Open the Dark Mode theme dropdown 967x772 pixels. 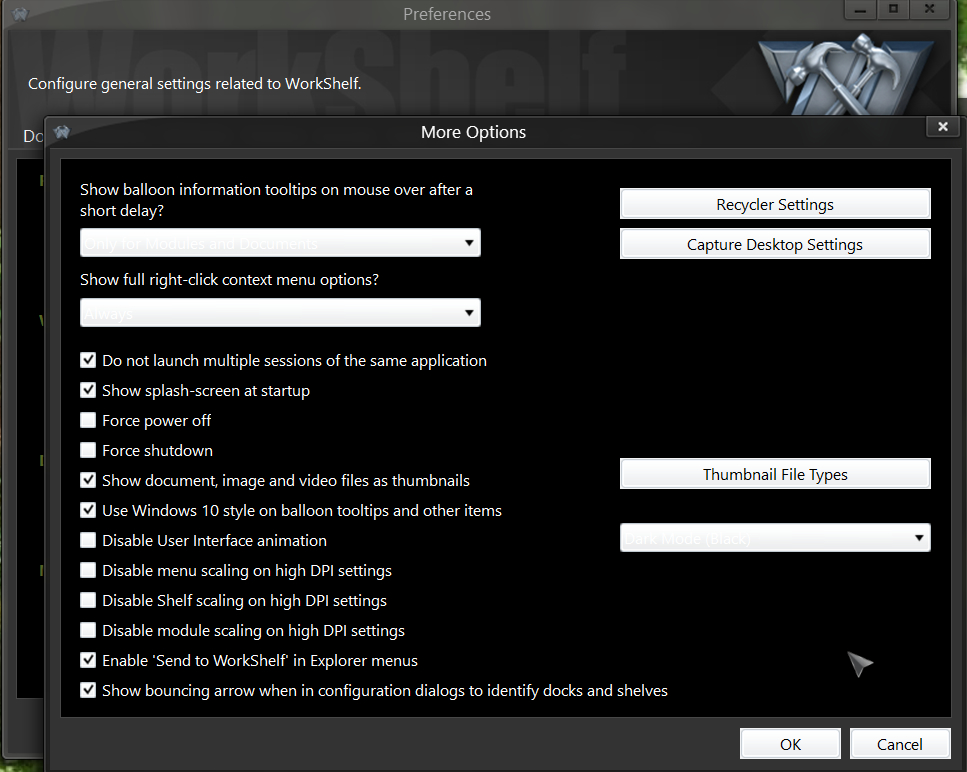tap(775, 538)
